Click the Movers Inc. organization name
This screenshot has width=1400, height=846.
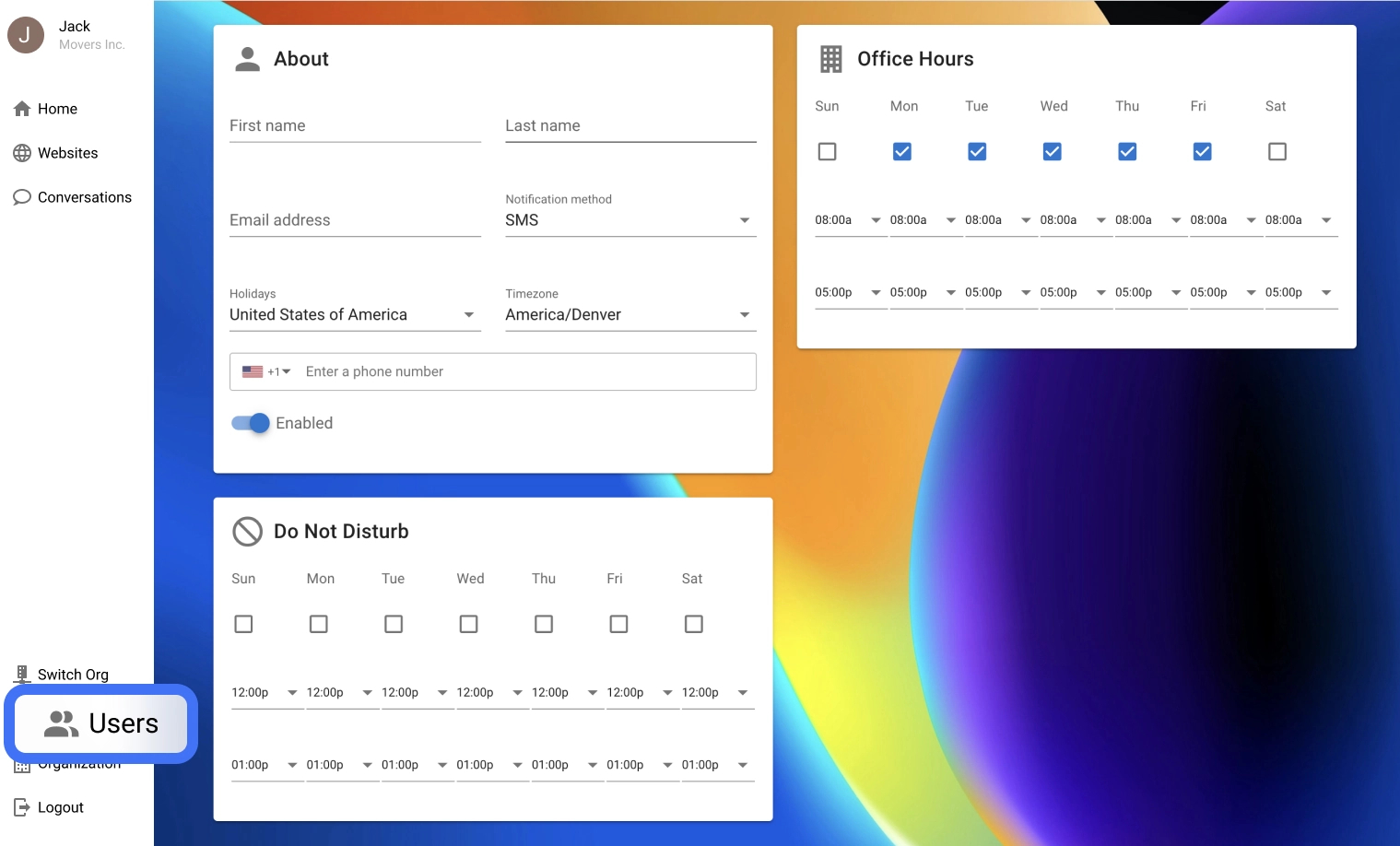click(x=92, y=44)
